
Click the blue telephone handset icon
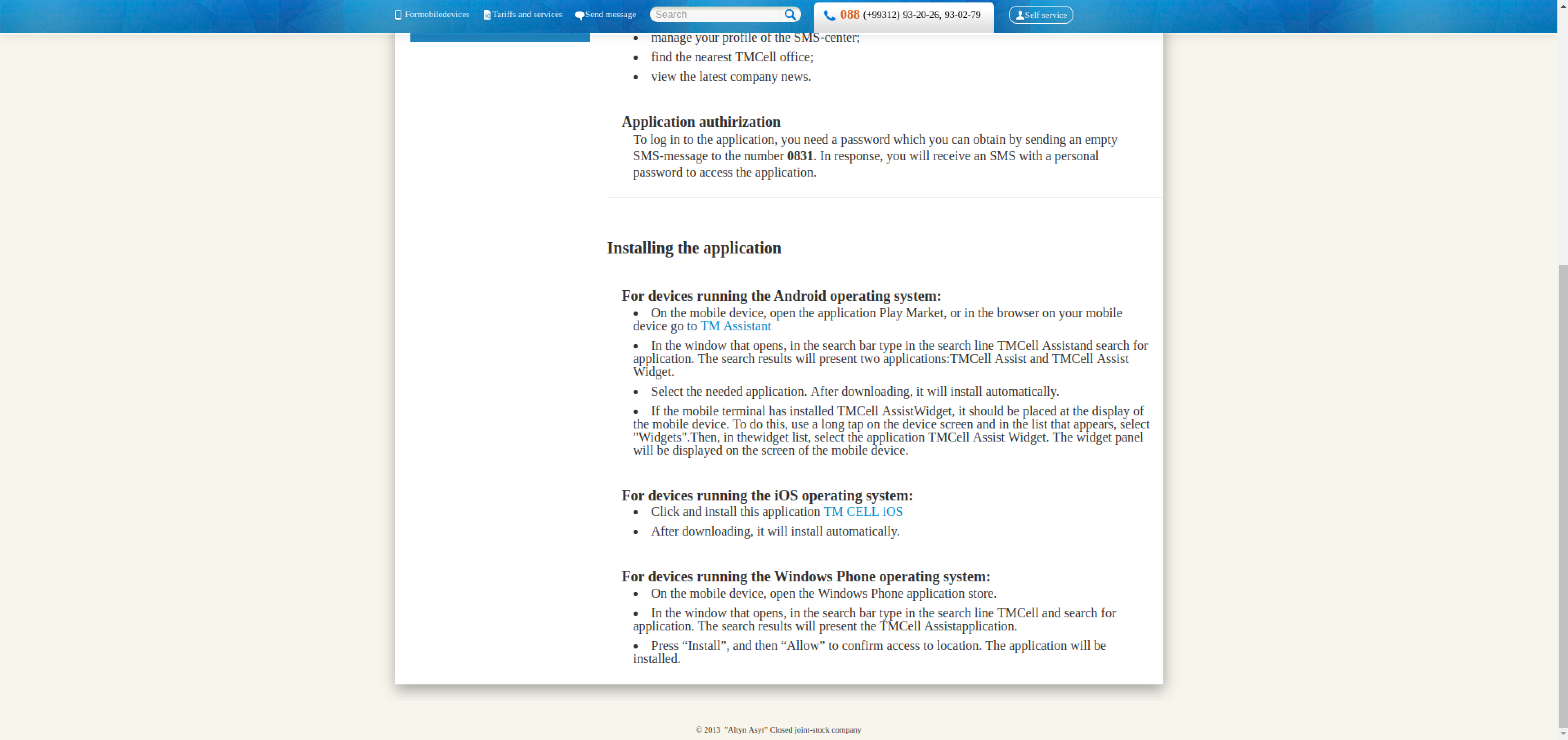click(x=829, y=15)
